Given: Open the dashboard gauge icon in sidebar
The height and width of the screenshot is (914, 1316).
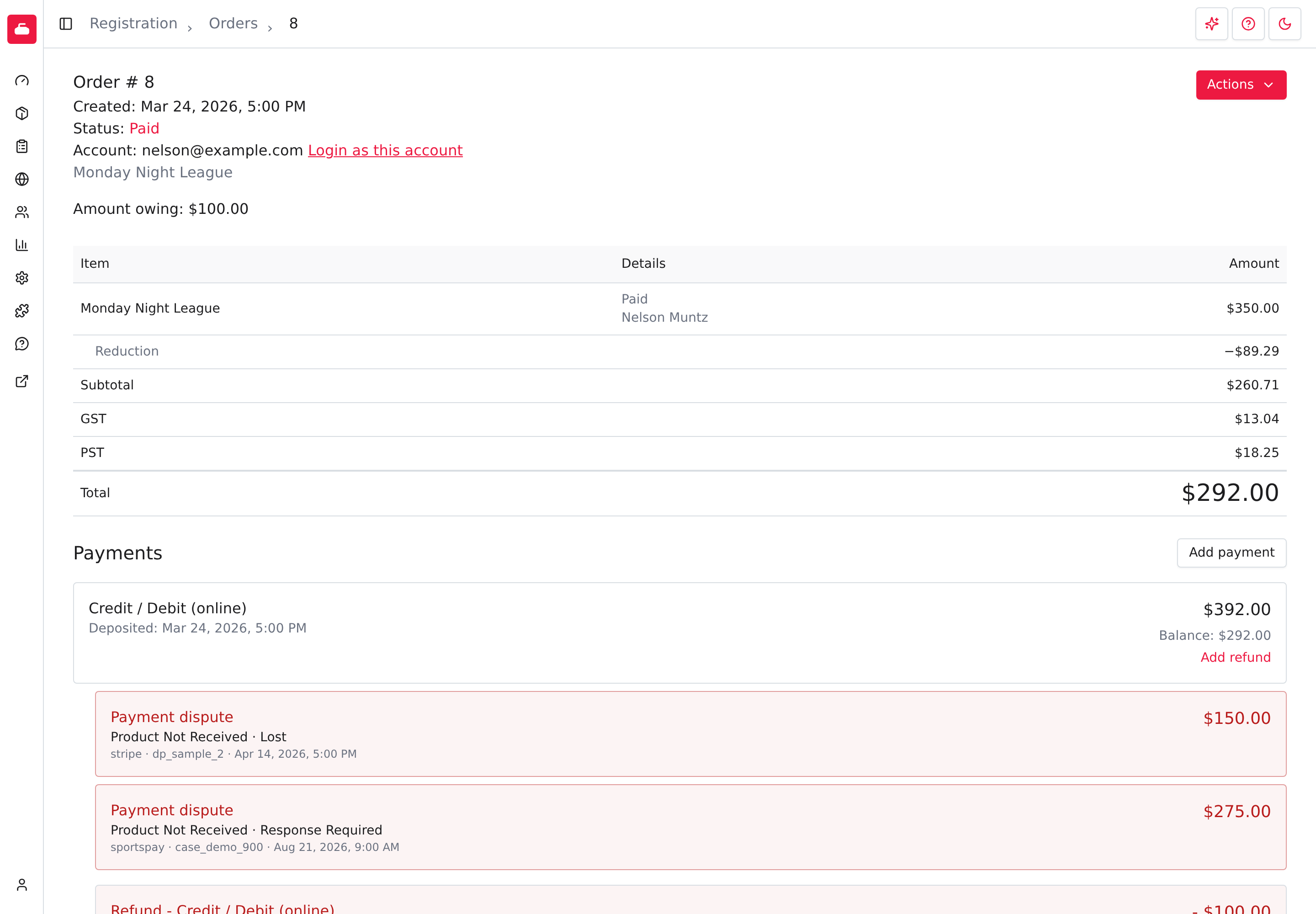Looking at the screenshot, I should 22,81.
